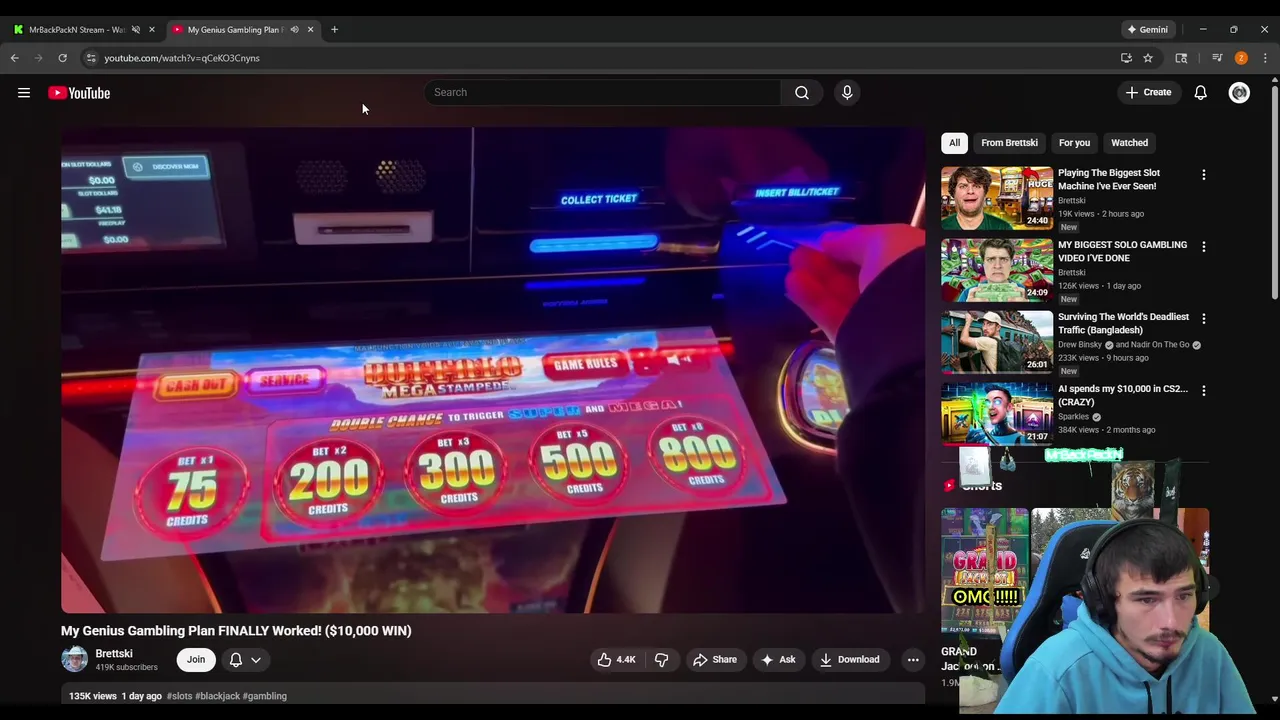
Task: Open thumbnail 'MY BIGGEST SOLO GAMBLING VIDEO'
Action: click(x=997, y=270)
